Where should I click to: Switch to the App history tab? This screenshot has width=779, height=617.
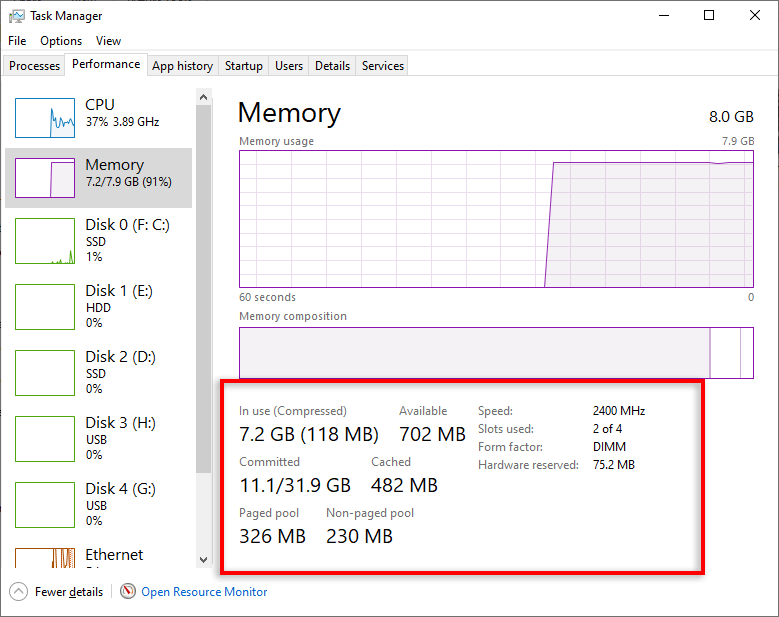coord(182,66)
